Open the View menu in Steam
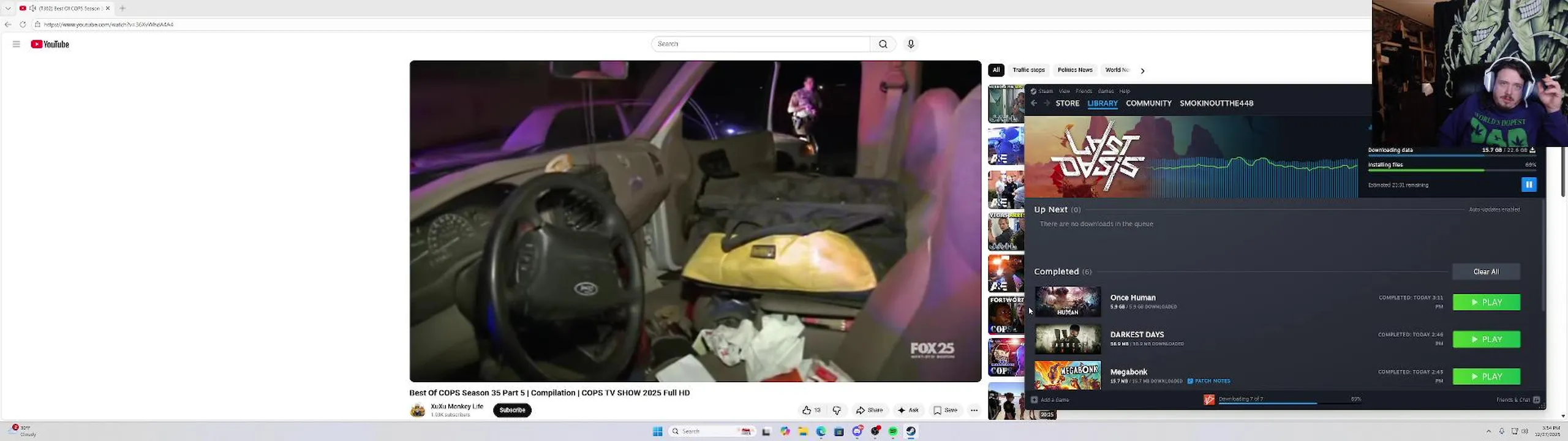This screenshot has height=441, width=1568. click(x=1065, y=91)
